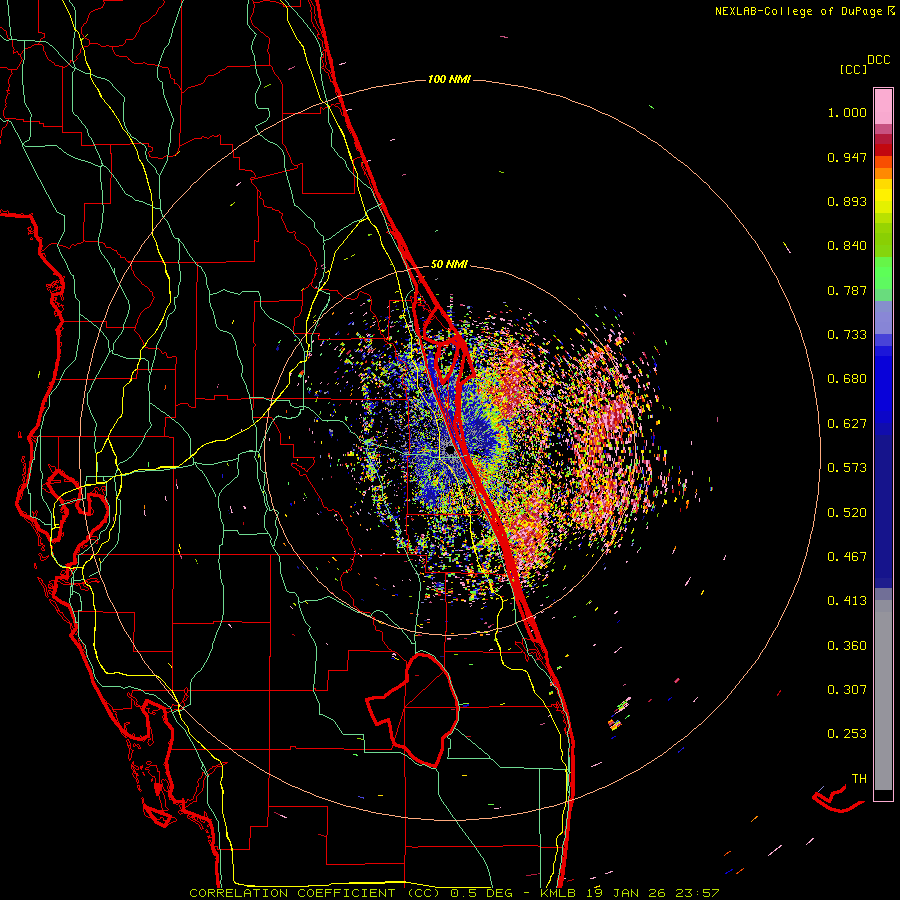This screenshot has height=900, width=900.
Task: Click the yellow swatch on the color bar
Action: point(883,196)
